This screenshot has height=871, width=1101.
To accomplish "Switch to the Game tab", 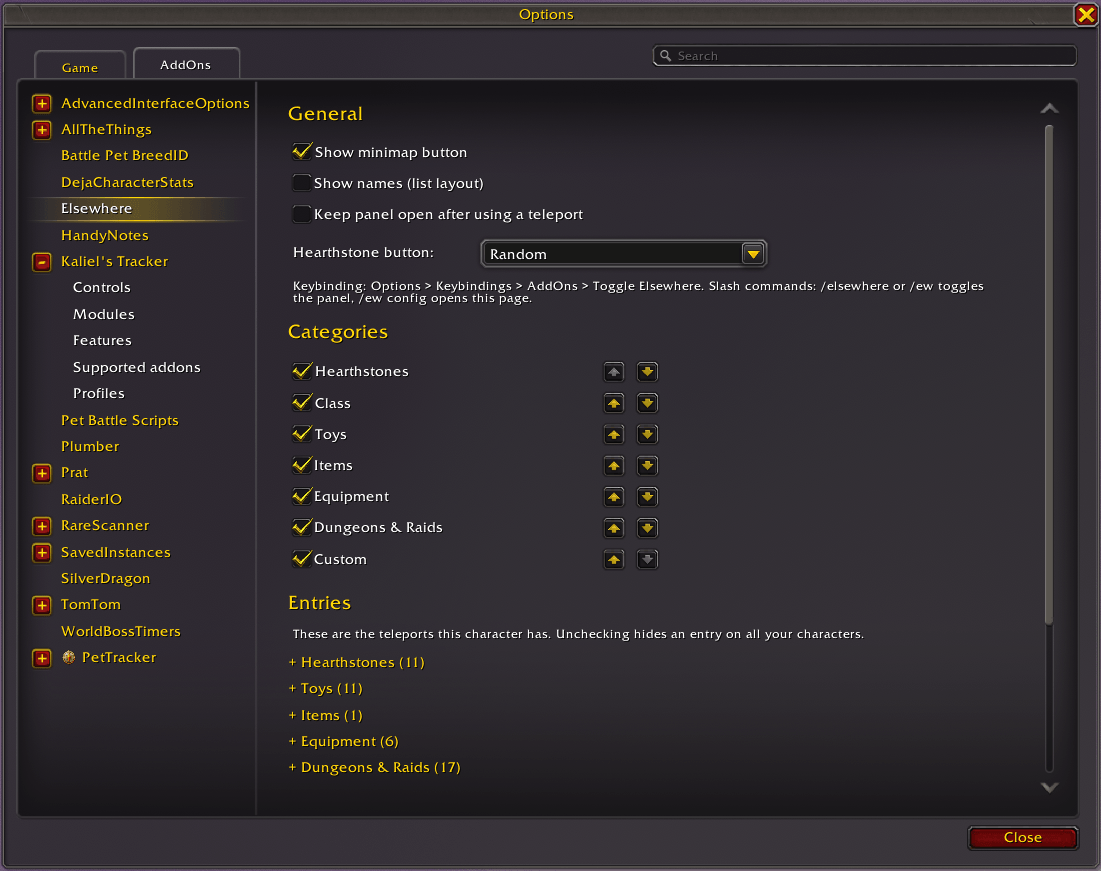I will pyautogui.click(x=80, y=67).
